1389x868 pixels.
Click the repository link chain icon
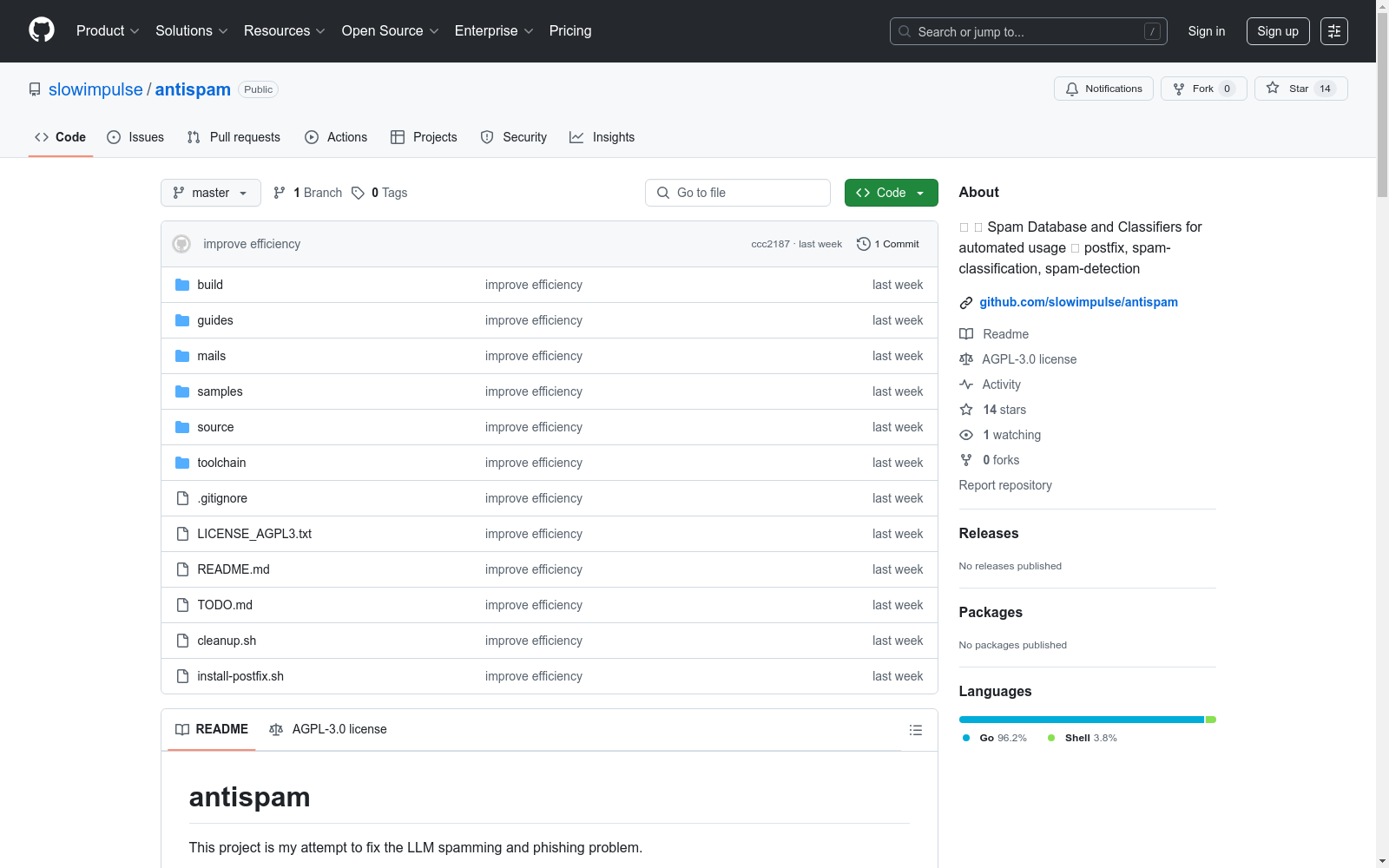click(966, 303)
